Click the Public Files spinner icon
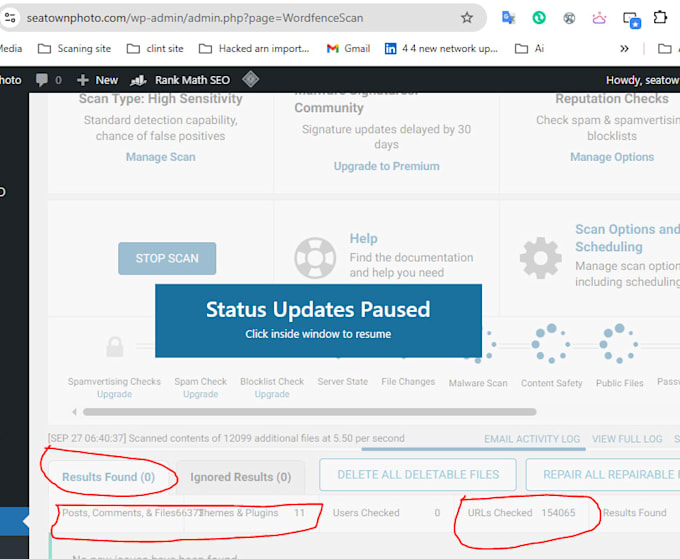This screenshot has width=680, height=559. click(619, 343)
